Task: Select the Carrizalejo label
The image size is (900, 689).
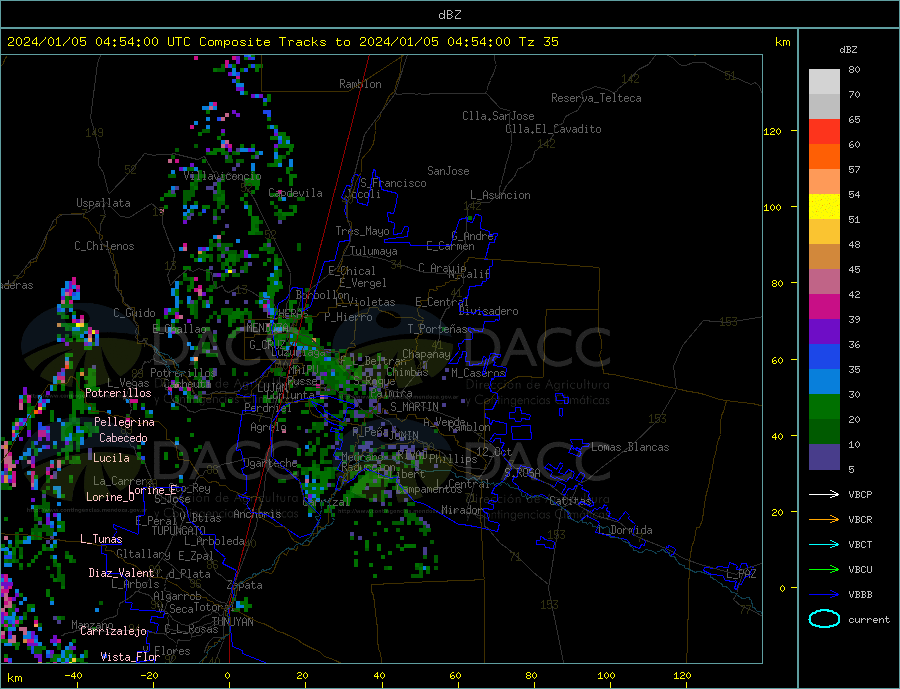Action: coord(113,632)
